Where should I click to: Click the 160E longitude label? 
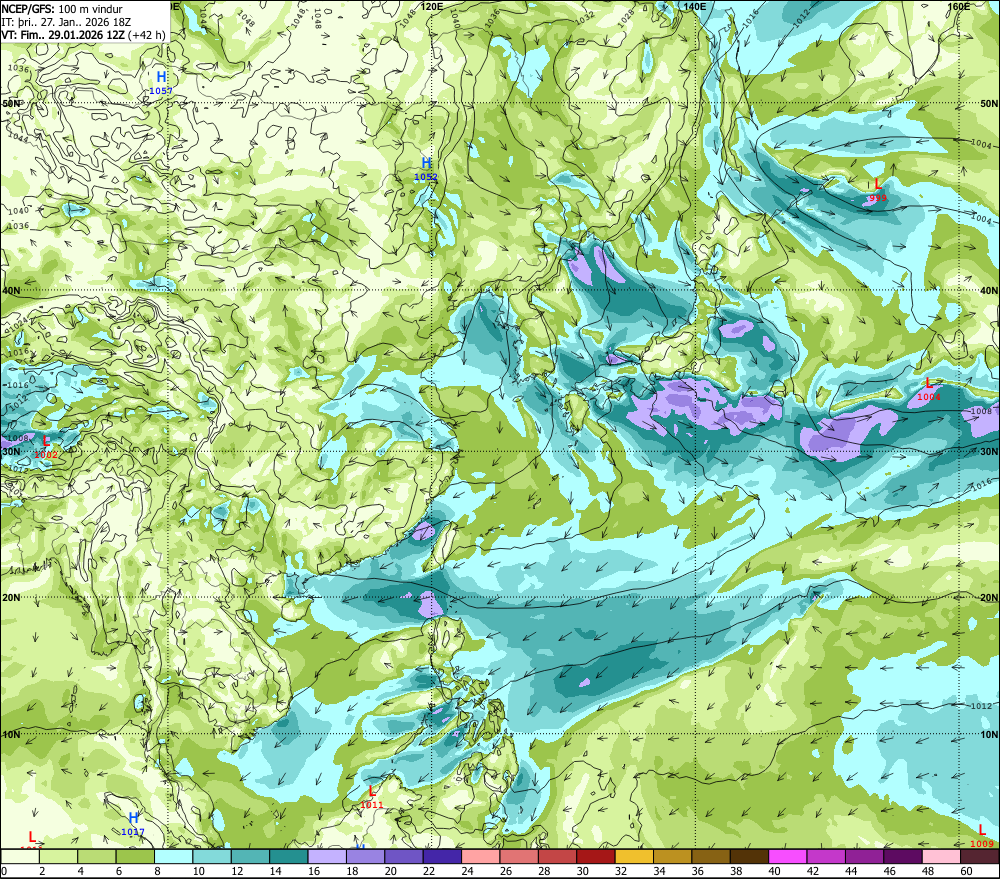coord(959,6)
